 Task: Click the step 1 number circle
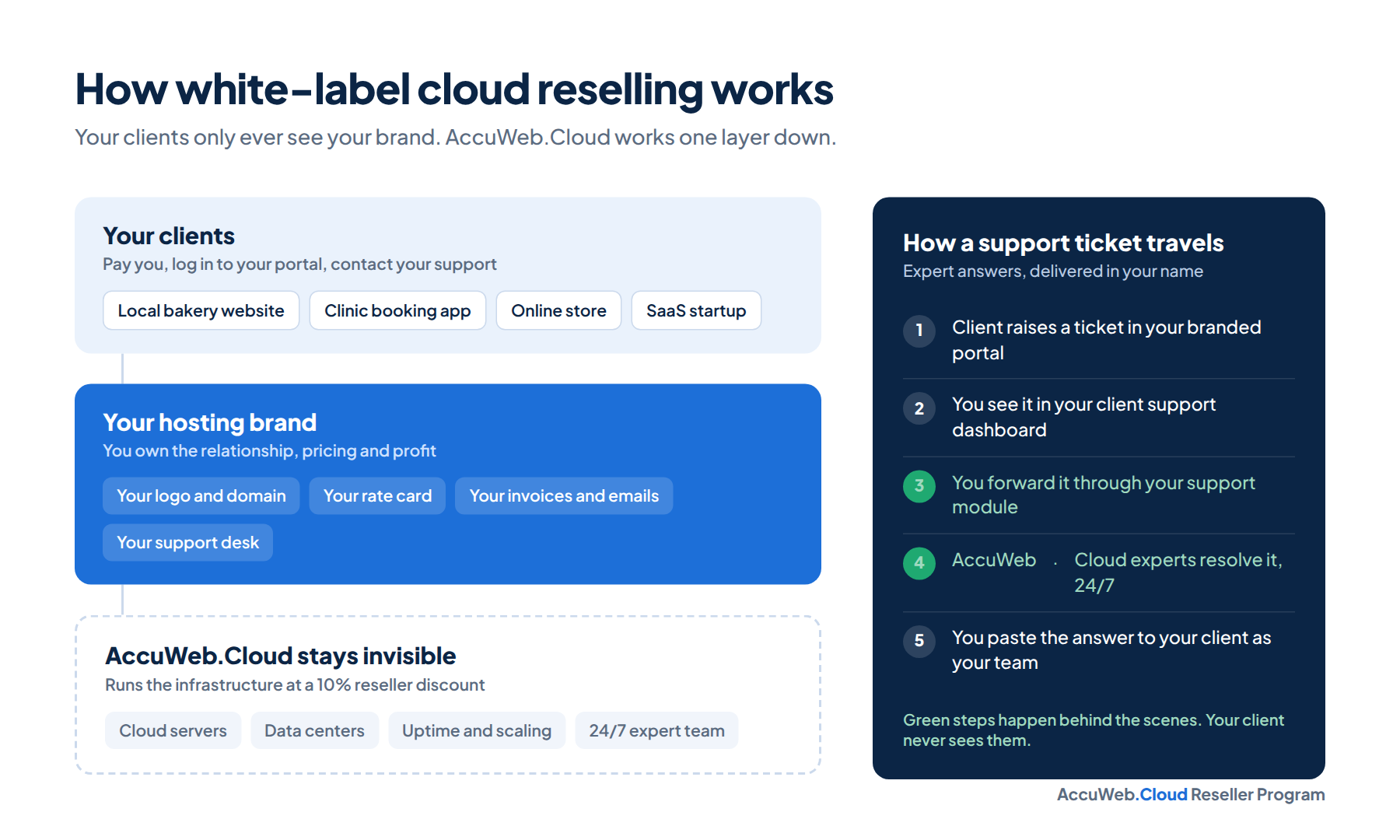[919, 331]
